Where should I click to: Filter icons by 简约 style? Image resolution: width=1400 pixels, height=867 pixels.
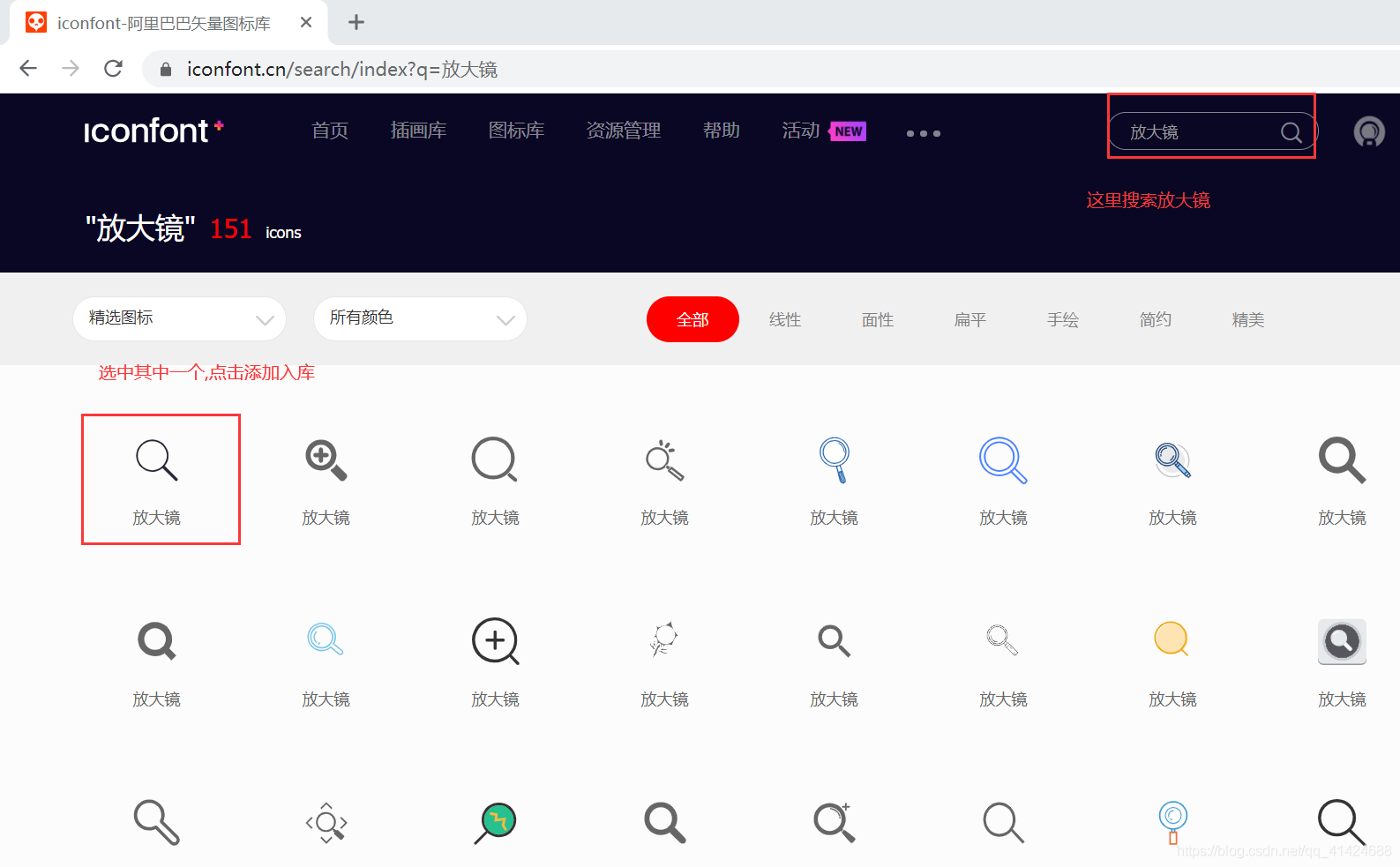(1156, 319)
